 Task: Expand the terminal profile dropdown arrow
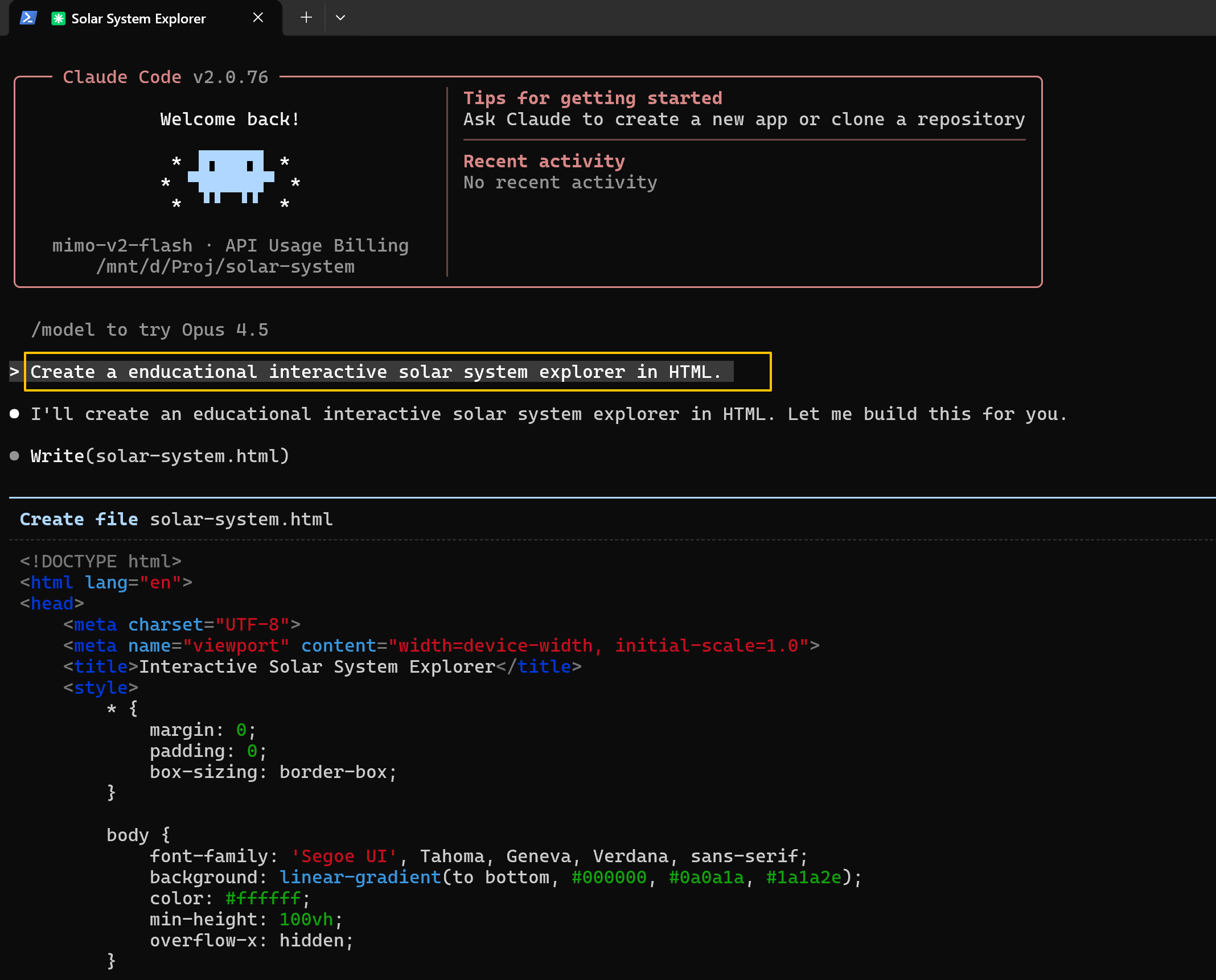pyautogui.click(x=340, y=18)
